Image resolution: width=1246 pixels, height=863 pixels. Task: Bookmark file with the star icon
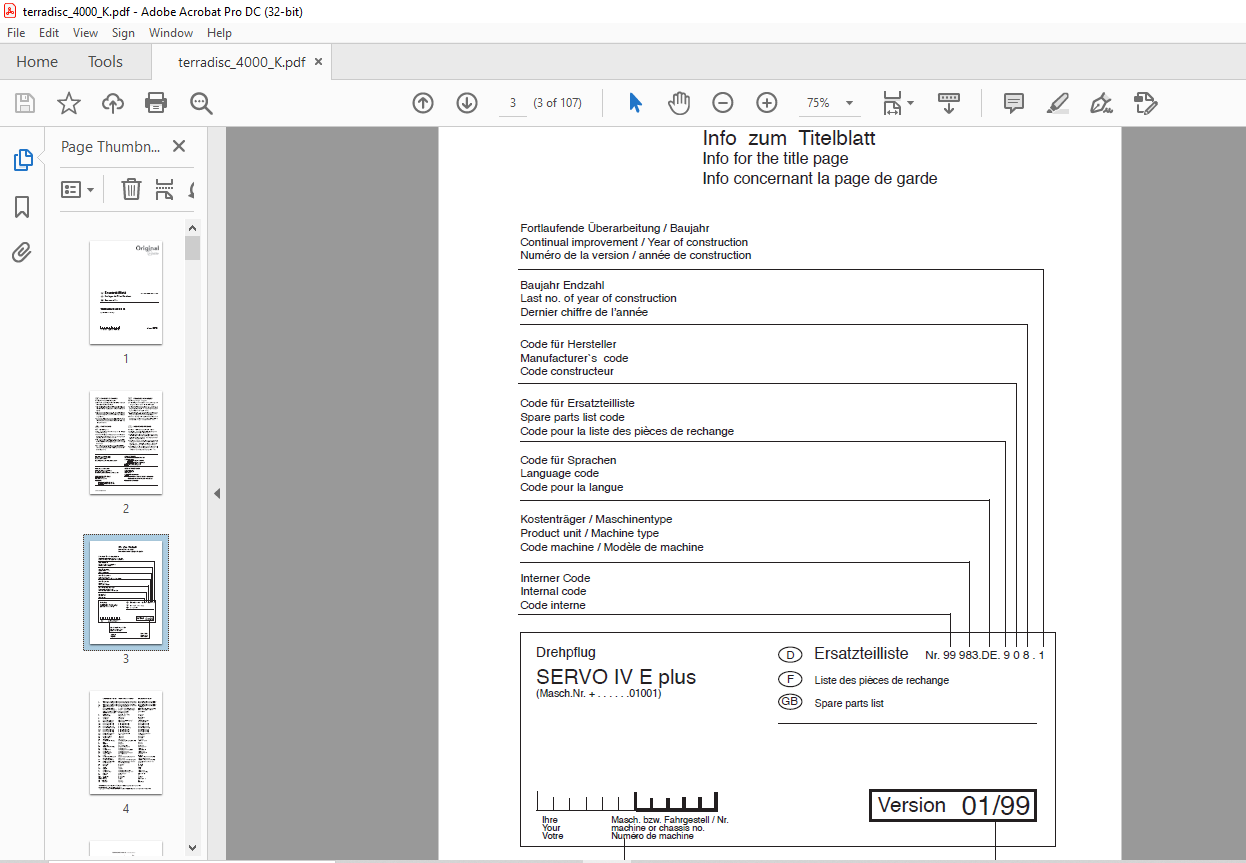click(68, 103)
